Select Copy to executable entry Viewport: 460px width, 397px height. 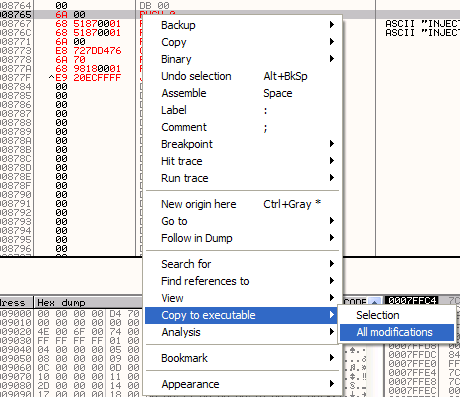pos(242,315)
